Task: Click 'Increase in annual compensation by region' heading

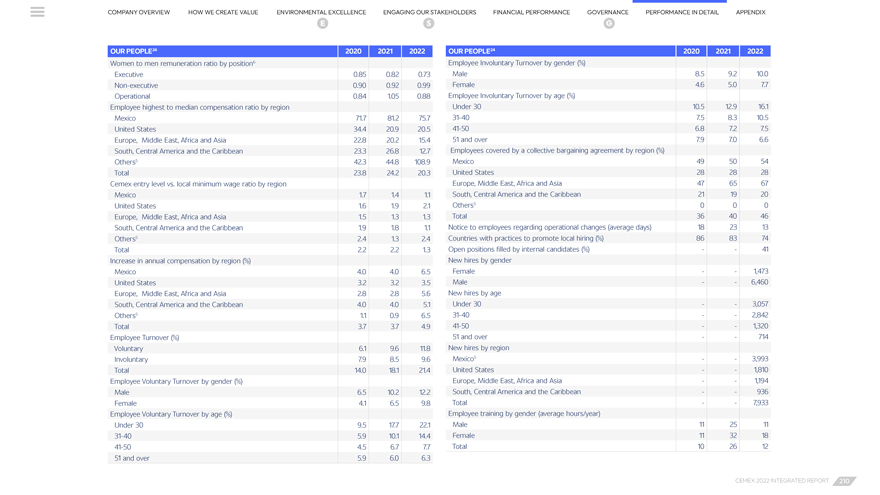Action: tap(180, 261)
